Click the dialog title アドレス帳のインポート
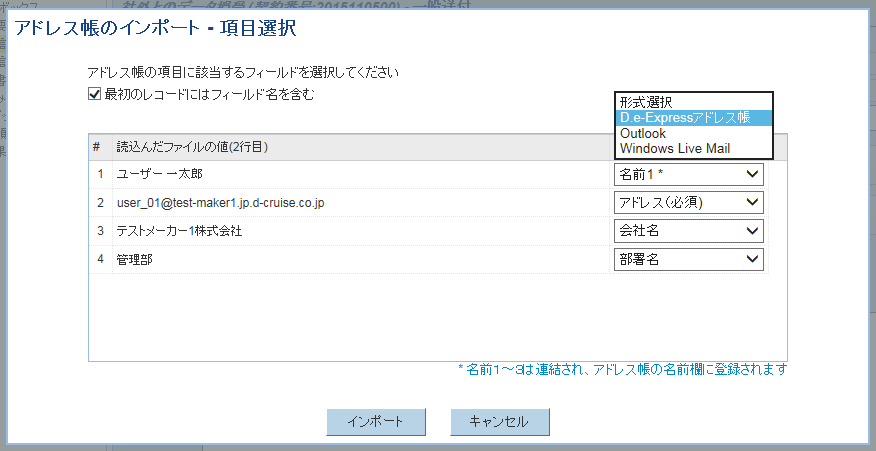The height and width of the screenshot is (451, 876). [154, 28]
